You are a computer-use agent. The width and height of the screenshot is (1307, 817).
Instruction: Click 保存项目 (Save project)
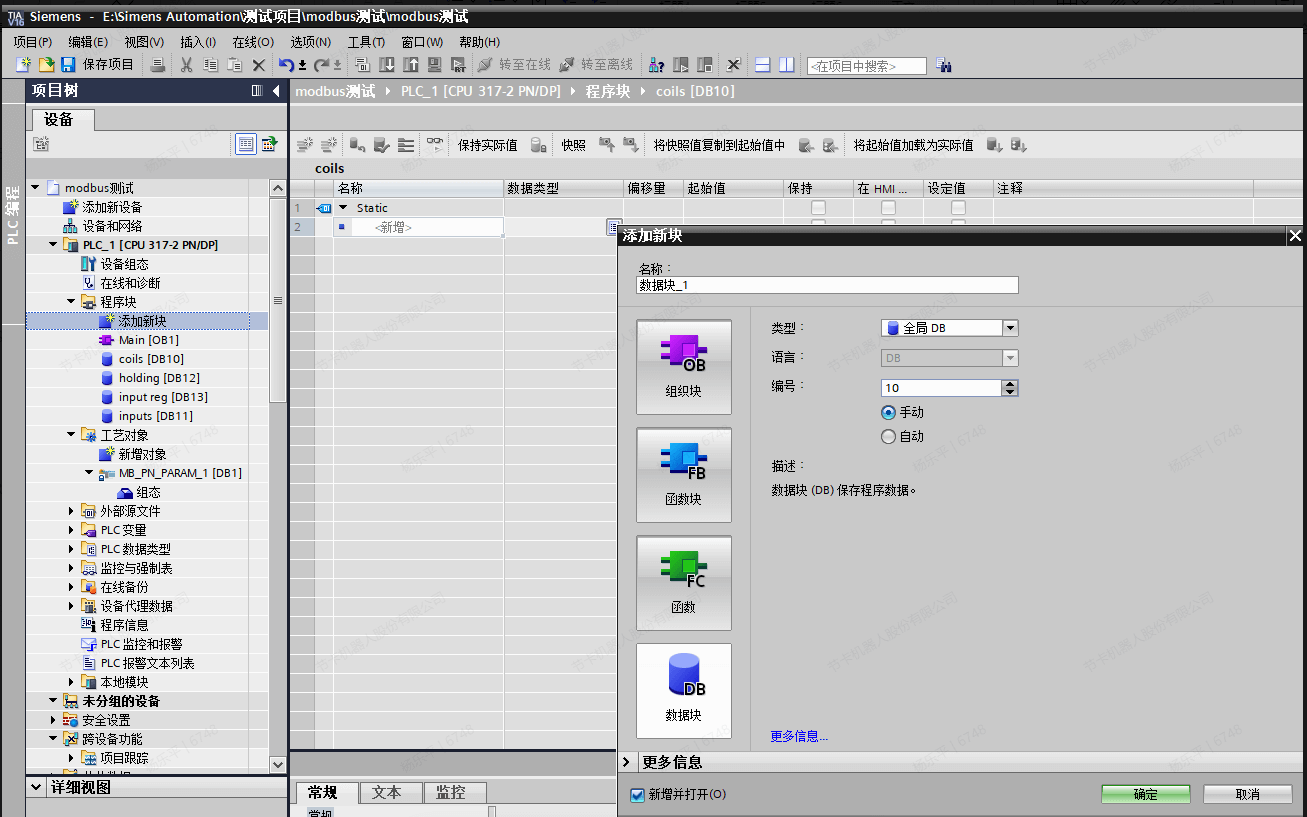pos(97,65)
